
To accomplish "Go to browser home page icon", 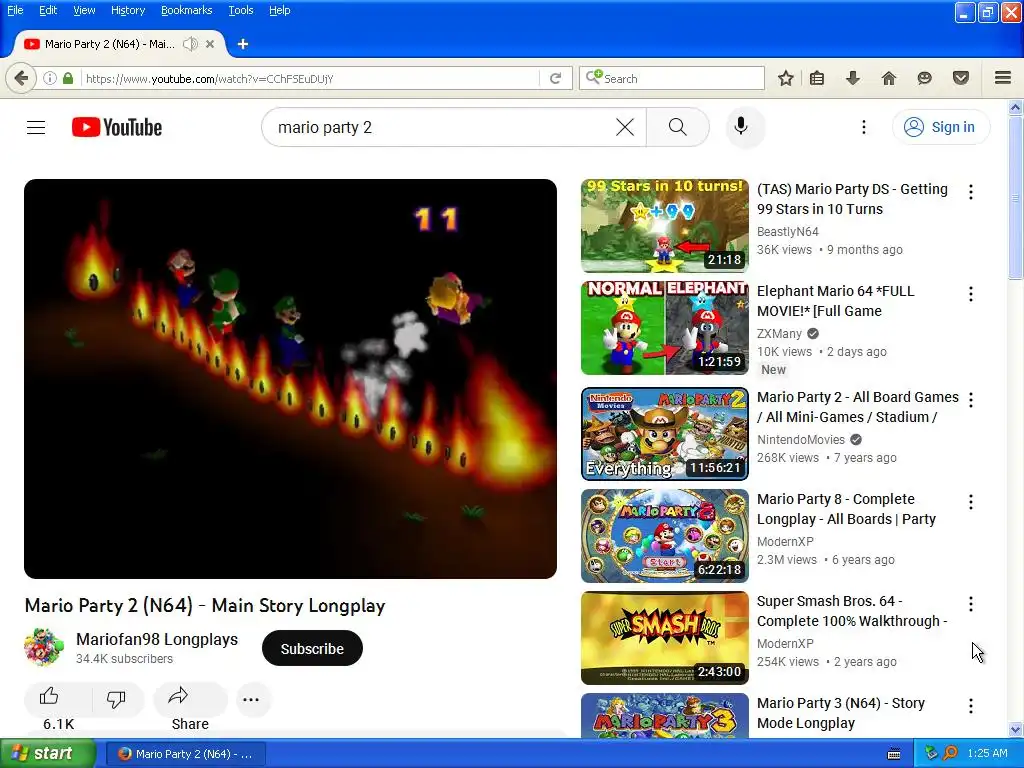I will pyautogui.click(x=888, y=78).
